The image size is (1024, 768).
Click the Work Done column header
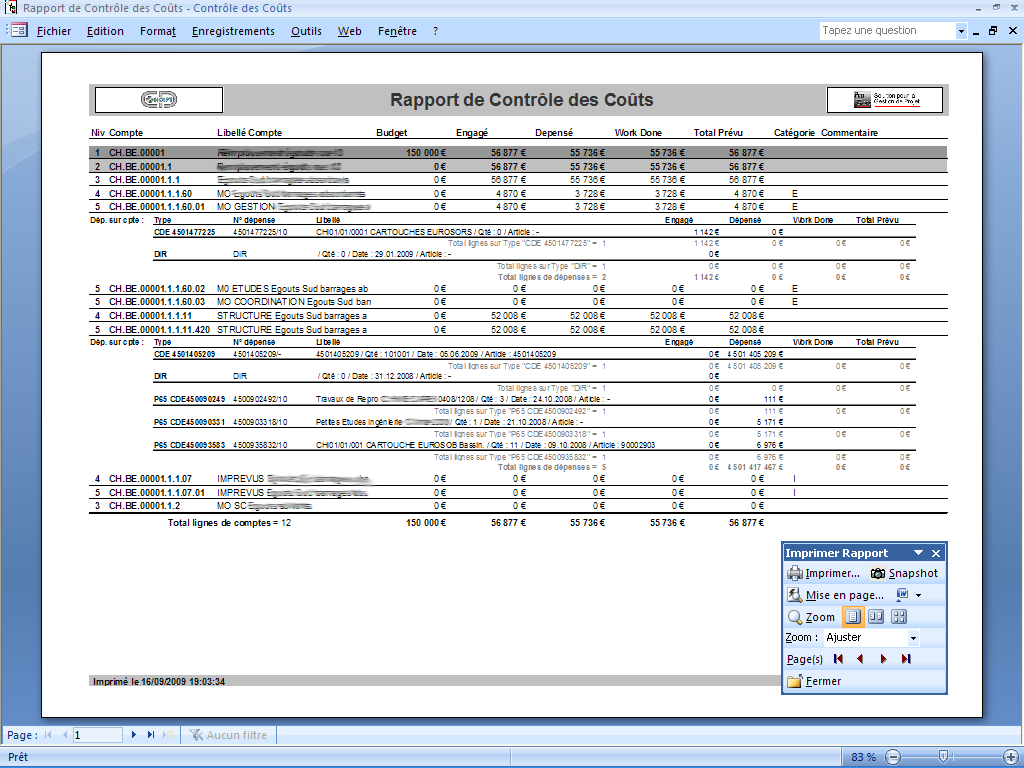pyautogui.click(x=638, y=133)
